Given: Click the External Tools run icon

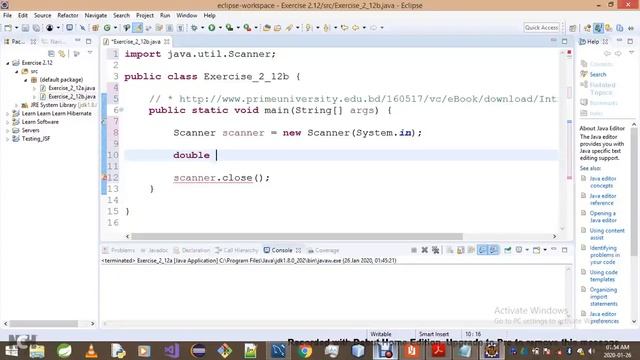Looking at the screenshot, I should [x=247, y=28].
